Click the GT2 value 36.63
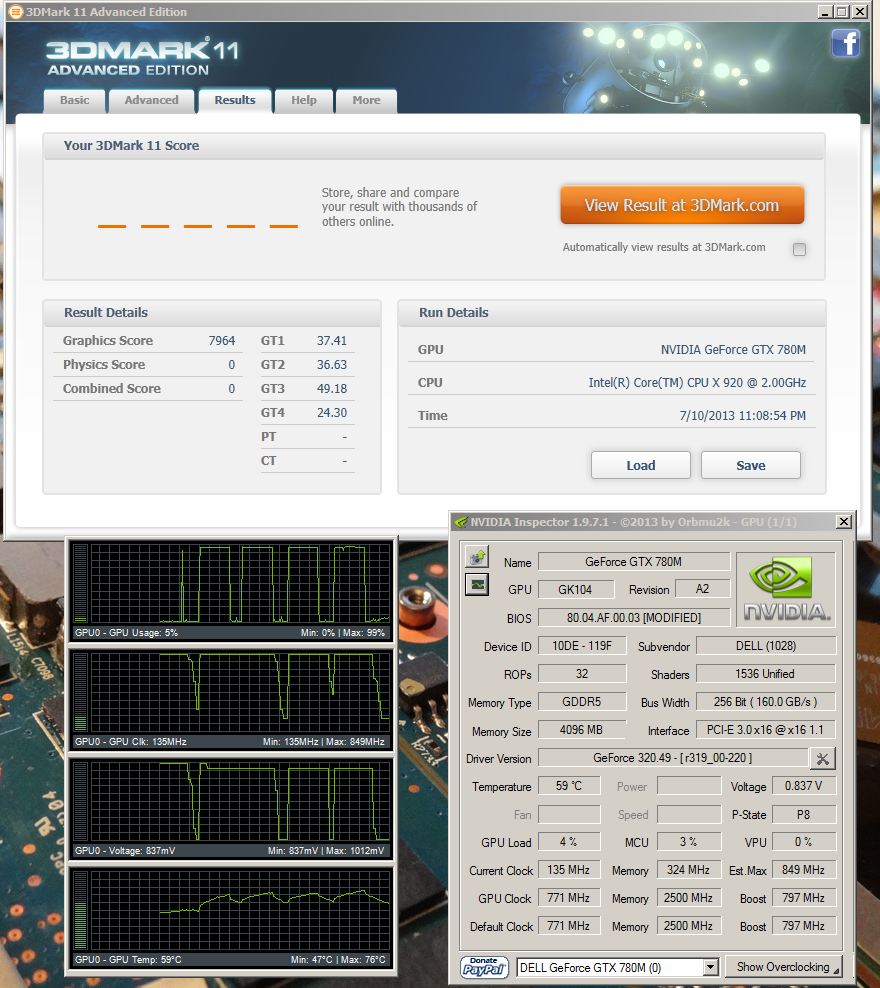The image size is (880, 988). coord(332,365)
